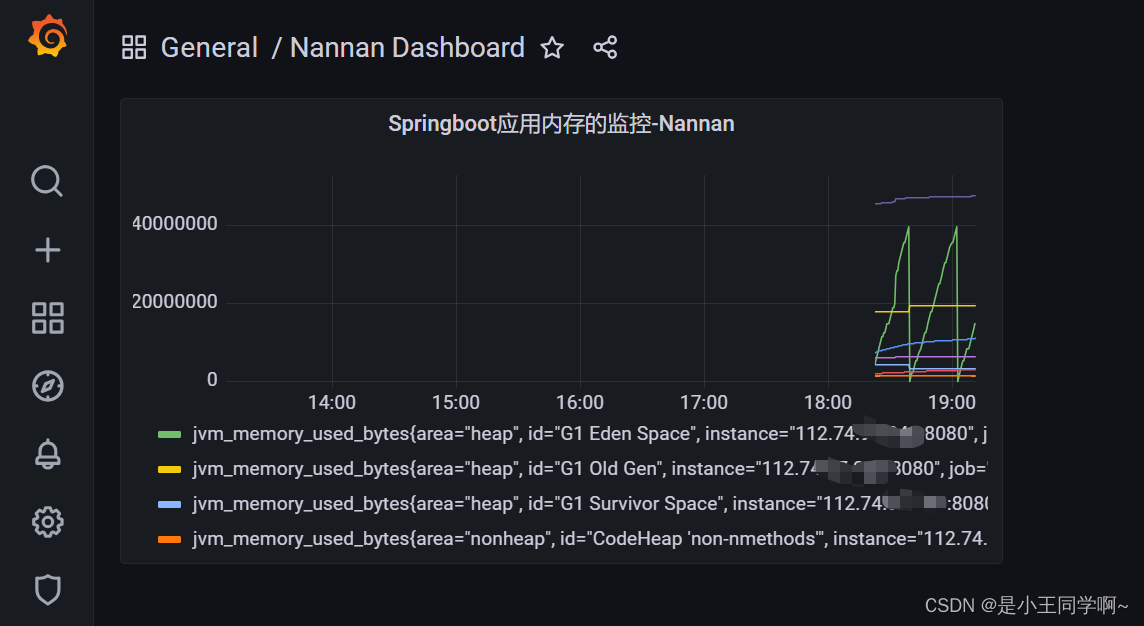Mark dashboard as favorite with the star
1144x626 pixels.
point(552,47)
